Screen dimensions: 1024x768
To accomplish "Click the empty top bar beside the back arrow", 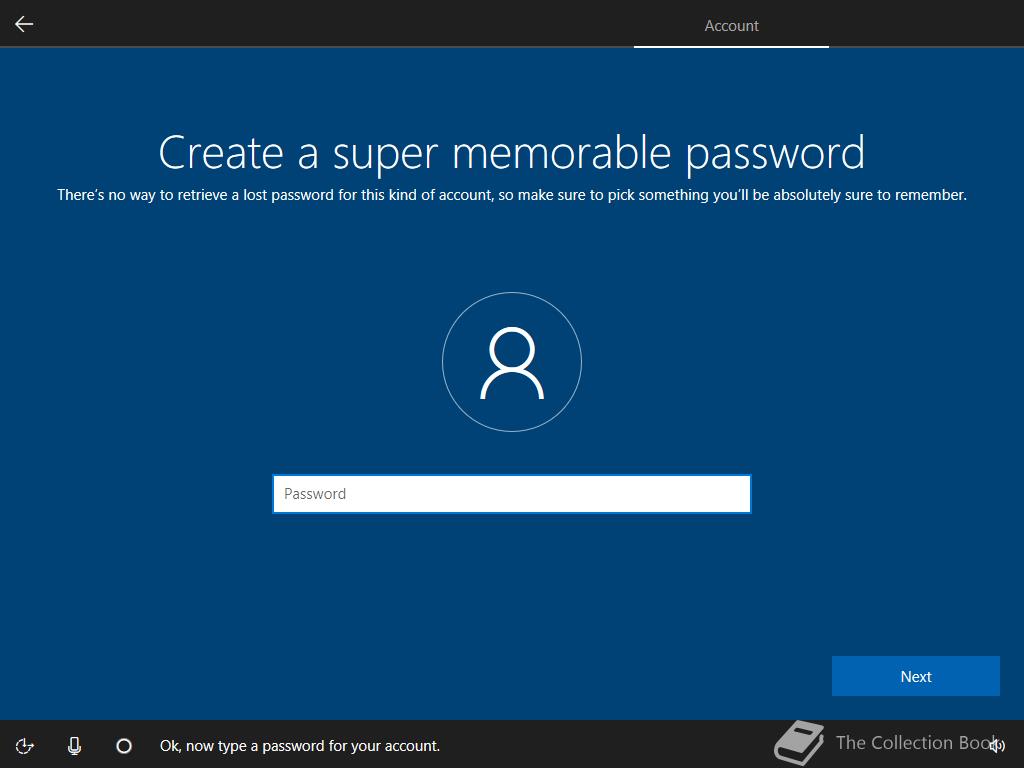I will pos(327,24).
